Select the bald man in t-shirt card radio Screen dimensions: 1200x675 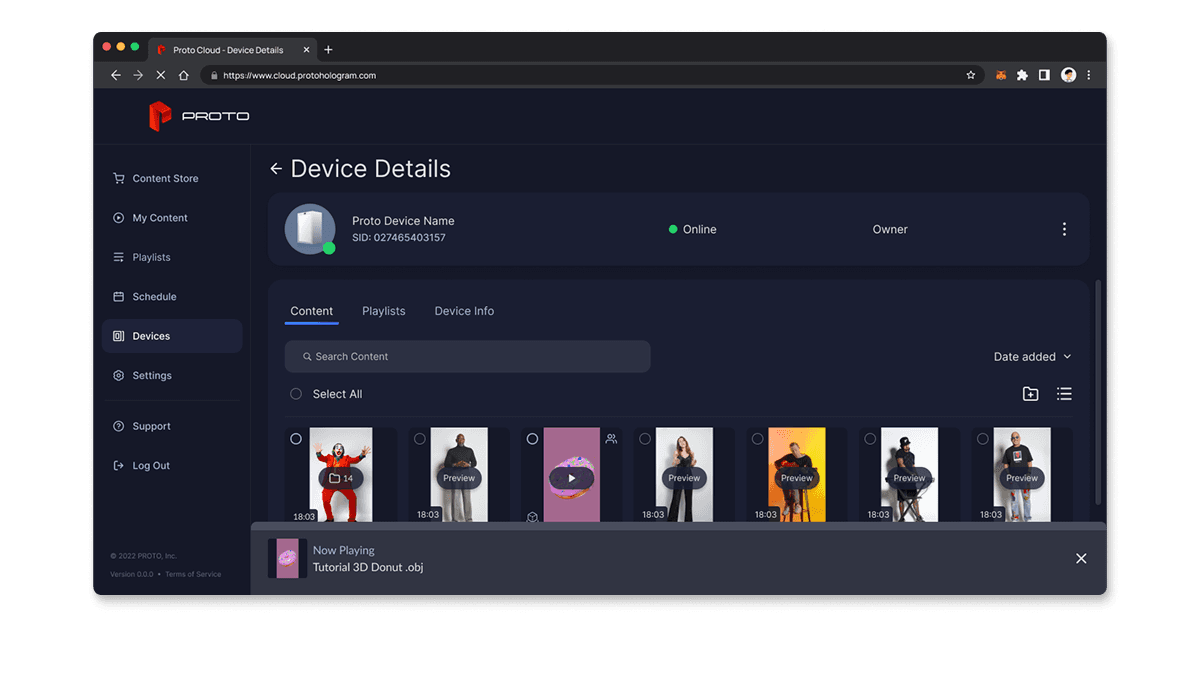pos(983,439)
